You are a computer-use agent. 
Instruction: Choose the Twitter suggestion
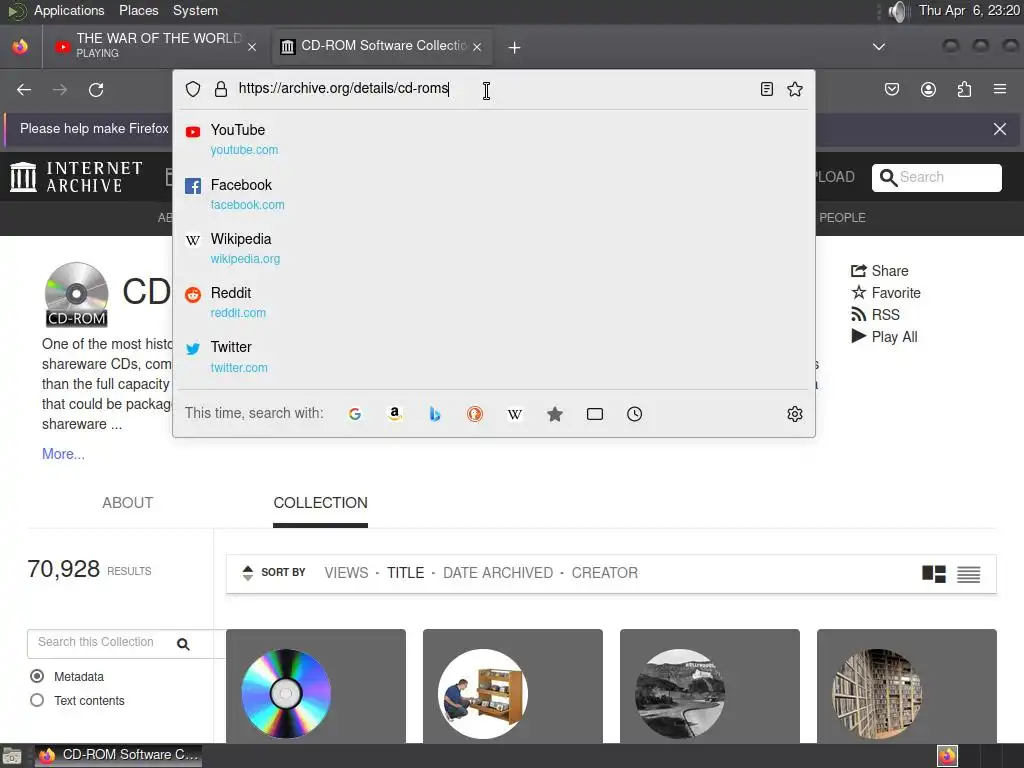(x=494, y=357)
